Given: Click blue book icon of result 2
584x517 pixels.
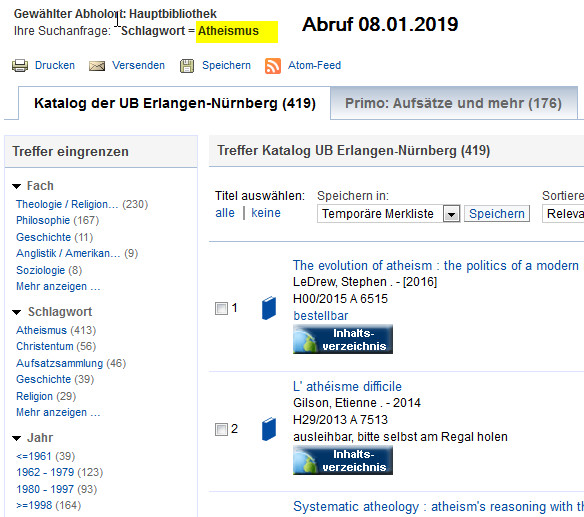Looking at the screenshot, I should (269, 429).
